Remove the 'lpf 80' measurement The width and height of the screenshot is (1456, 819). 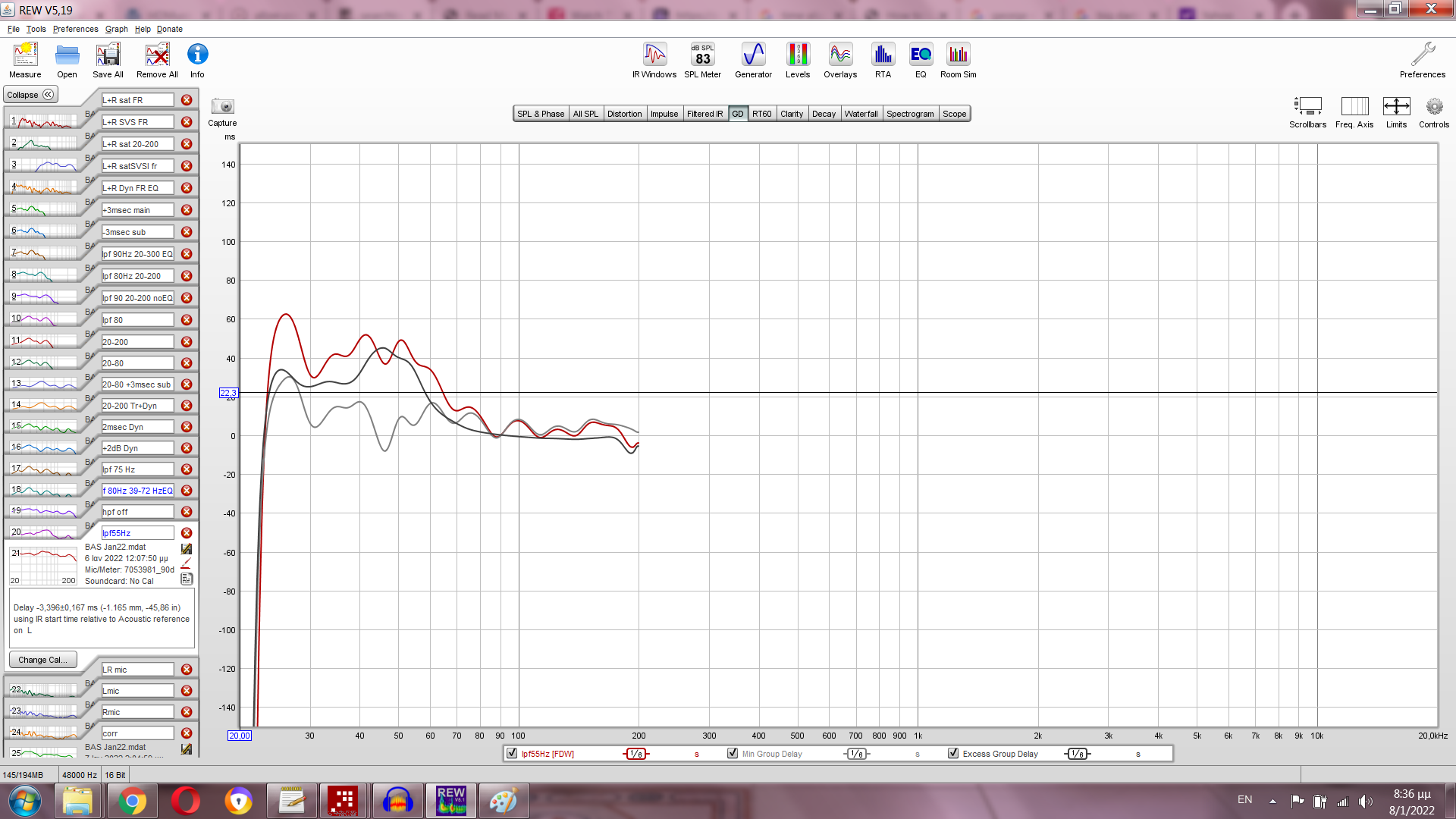click(x=187, y=320)
